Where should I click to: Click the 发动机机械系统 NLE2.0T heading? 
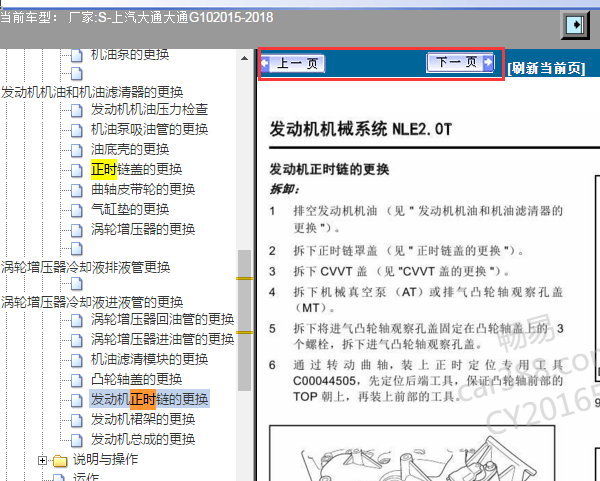[x=361, y=129]
